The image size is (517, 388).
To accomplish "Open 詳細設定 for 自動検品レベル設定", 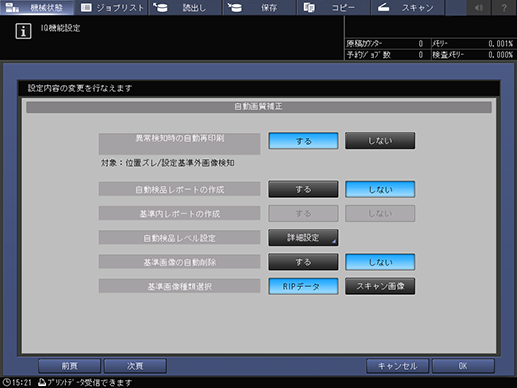I will pyautogui.click(x=303, y=237).
